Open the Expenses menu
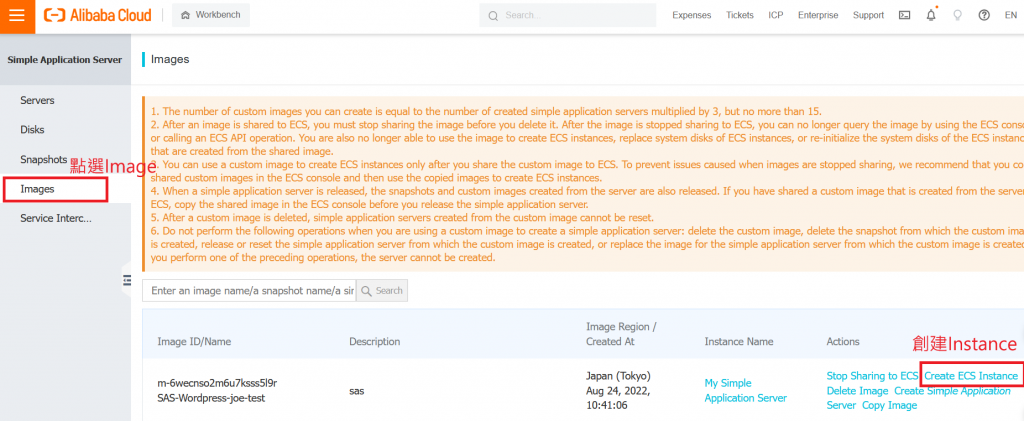 tap(692, 15)
